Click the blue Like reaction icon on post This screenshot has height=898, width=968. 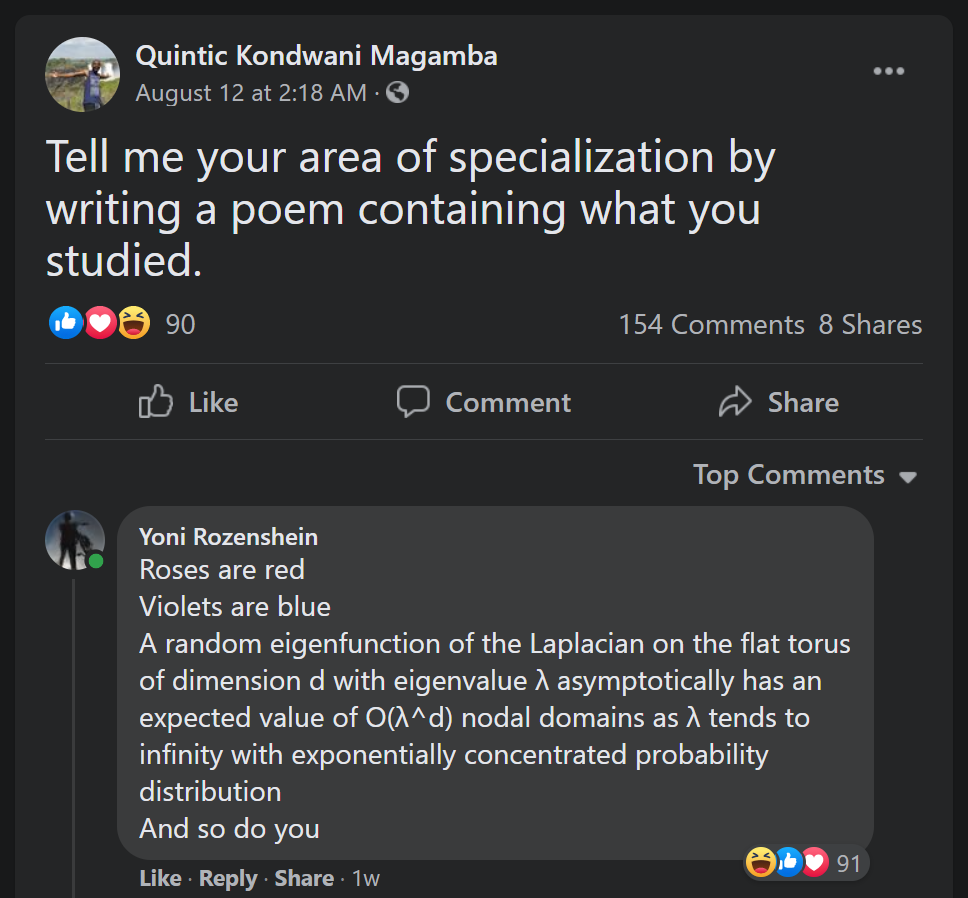(65, 323)
